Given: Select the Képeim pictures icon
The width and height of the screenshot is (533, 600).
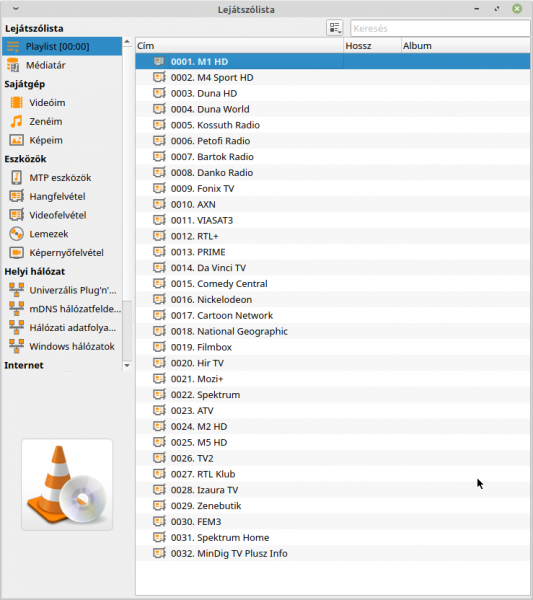Looking at the screenshot, I should pos(16,140).
